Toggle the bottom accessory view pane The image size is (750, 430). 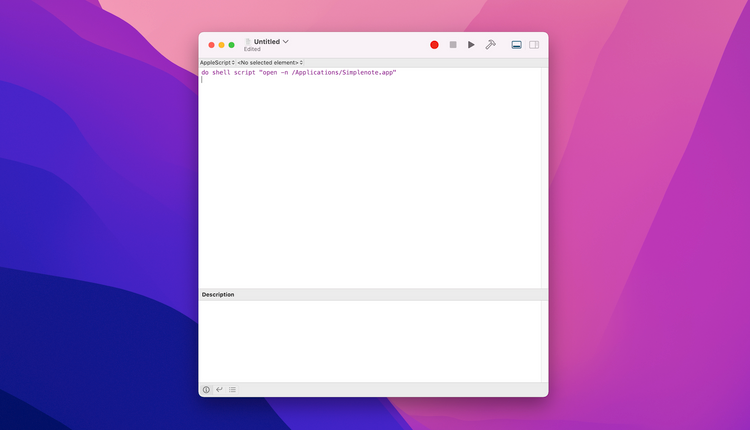click(x=516, y=44)
